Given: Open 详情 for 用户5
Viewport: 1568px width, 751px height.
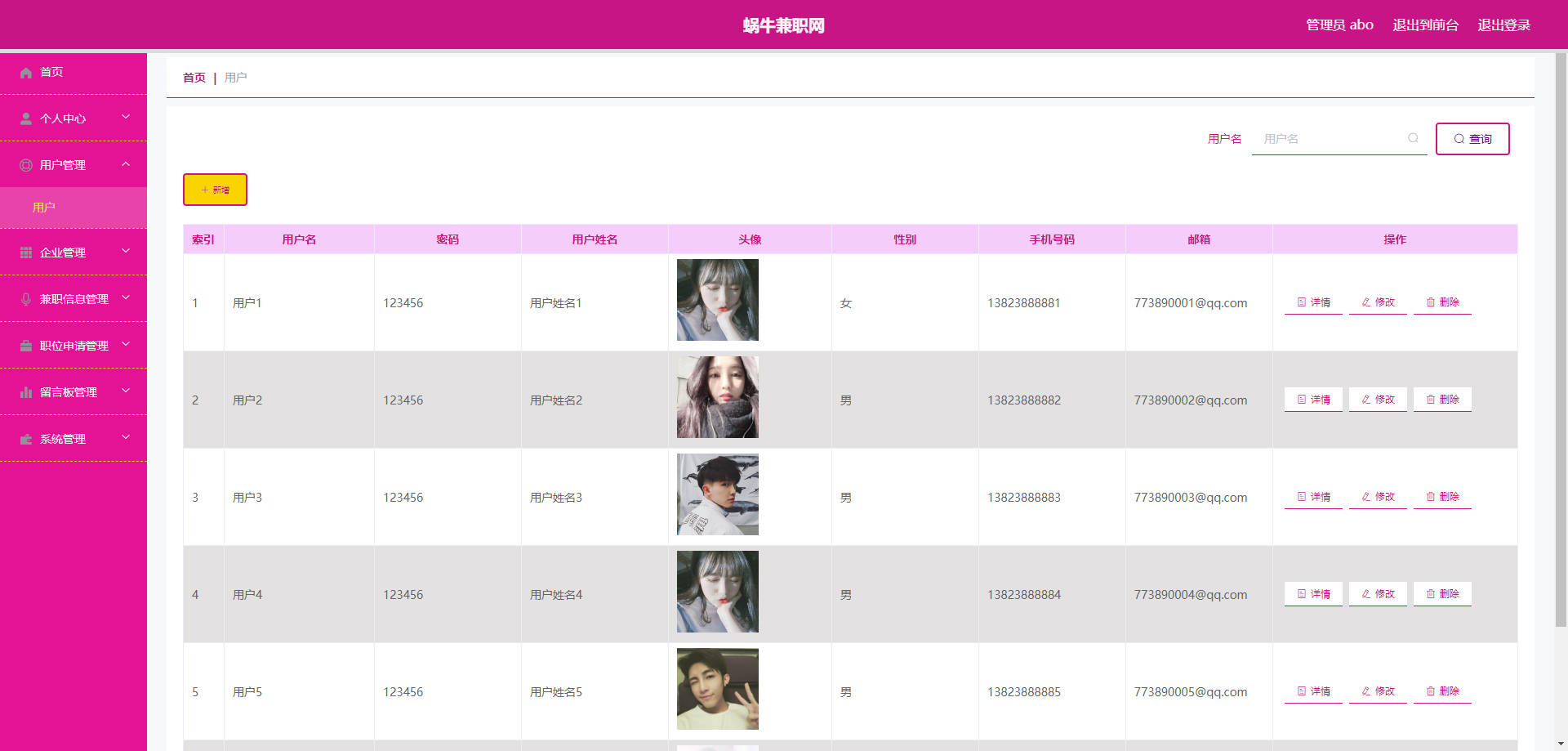Looking at the screenshot, I should [x=1313, y=691].
